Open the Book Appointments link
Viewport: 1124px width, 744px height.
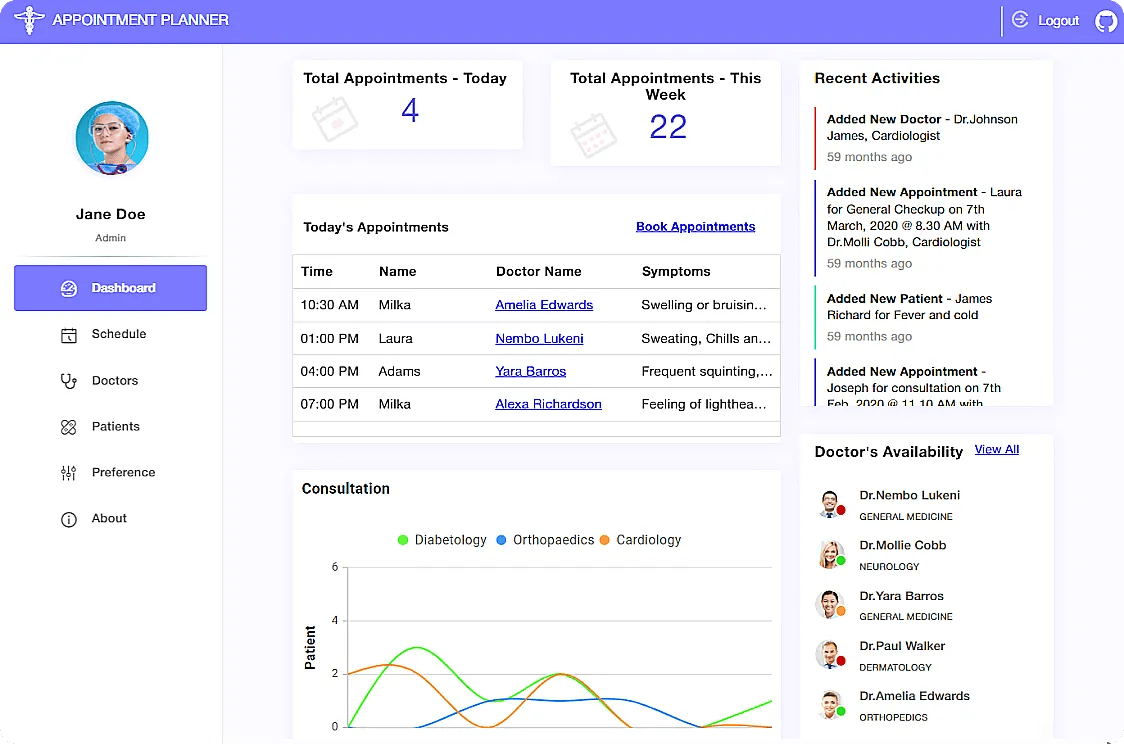pos(695,226)
